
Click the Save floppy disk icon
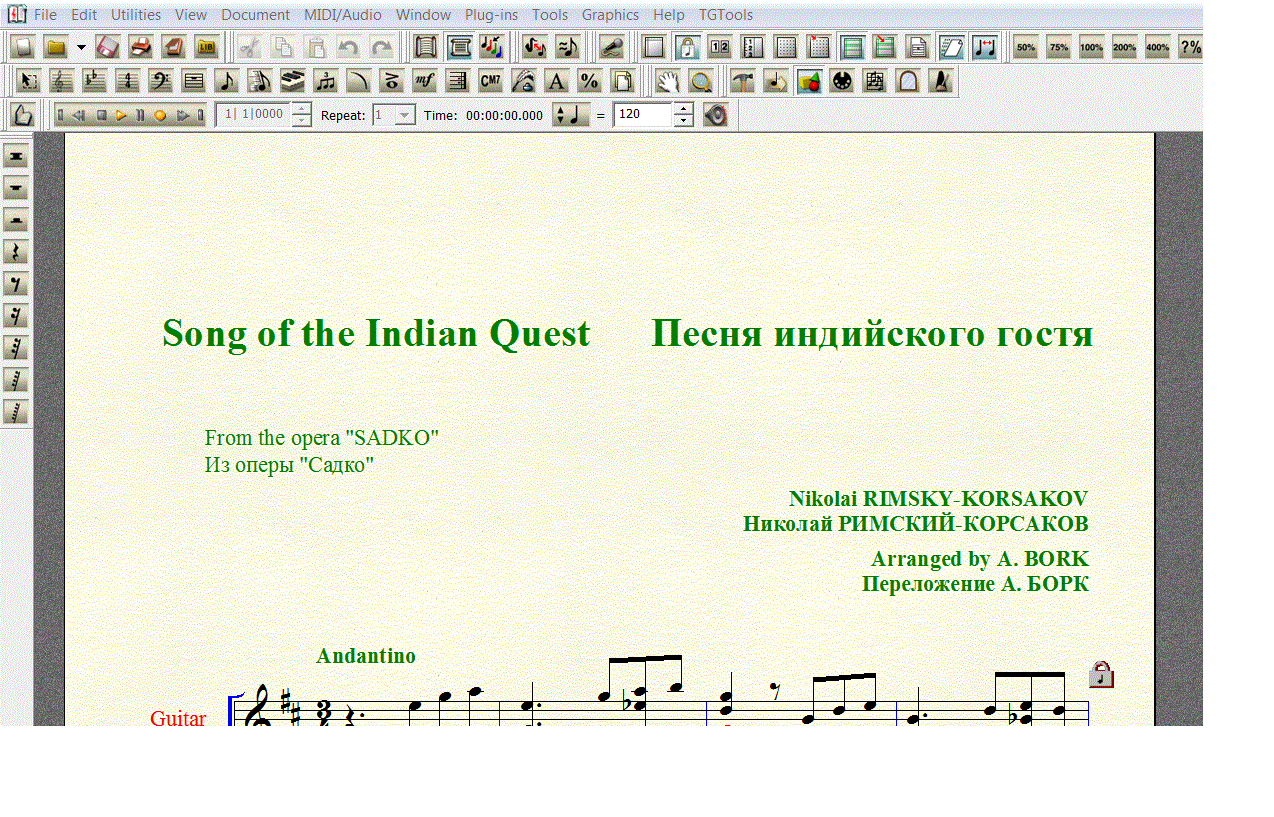point(108,47)
